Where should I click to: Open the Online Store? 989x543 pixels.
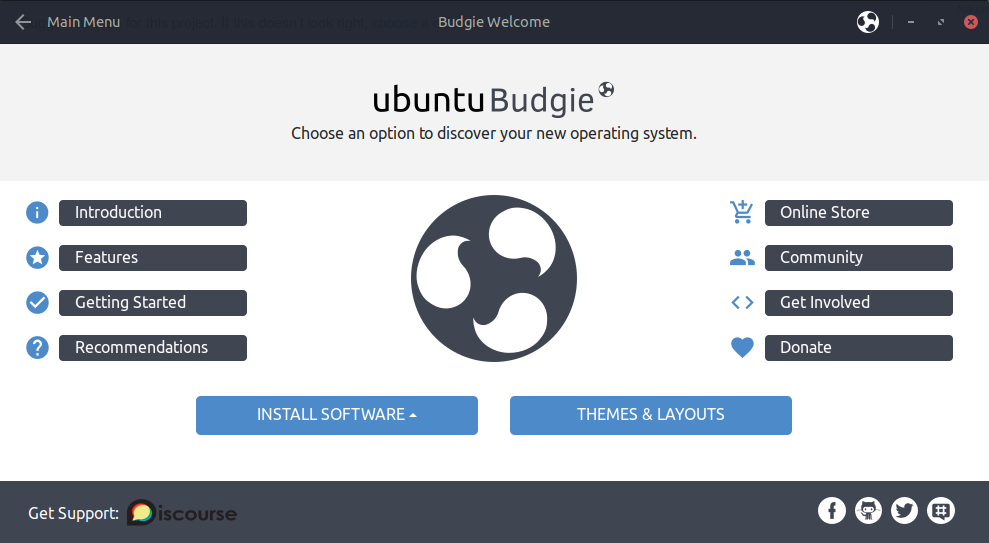(858, 213)
